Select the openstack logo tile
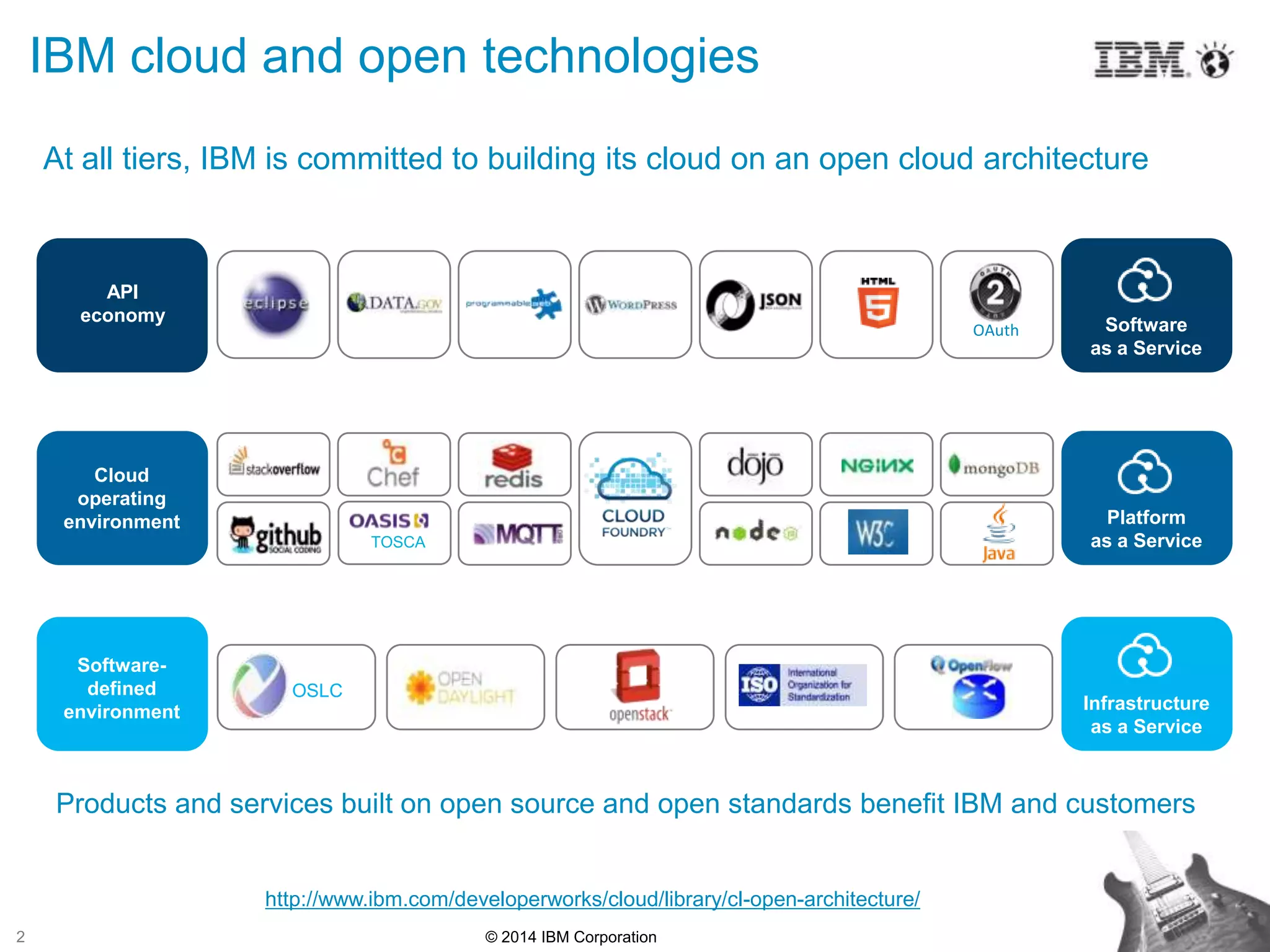This screenshot has width=1270, height=952. coord(634,687)
